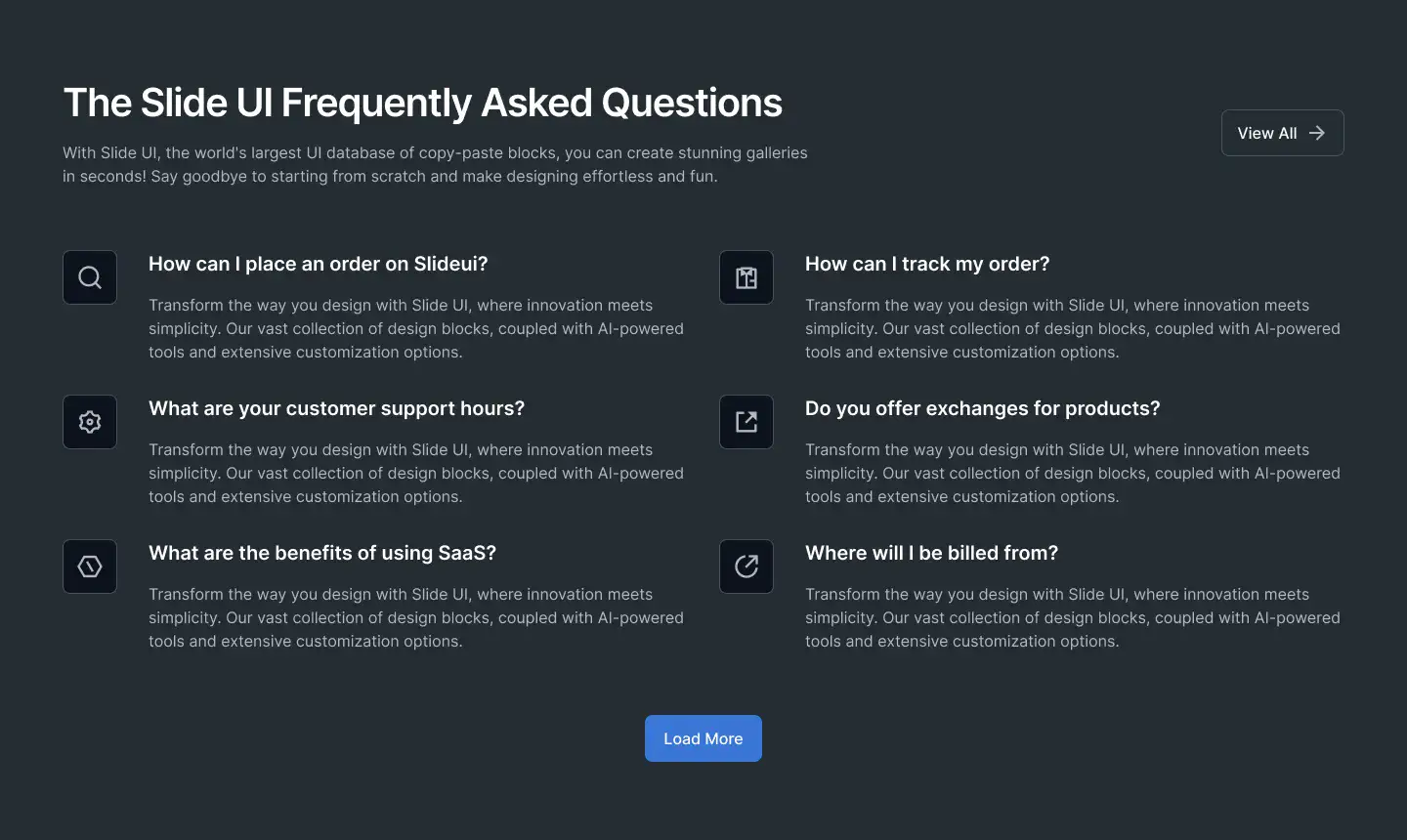Click answer text under the exchanges question
This screenshot has width=1407, height=840.
coord(1073,473)
